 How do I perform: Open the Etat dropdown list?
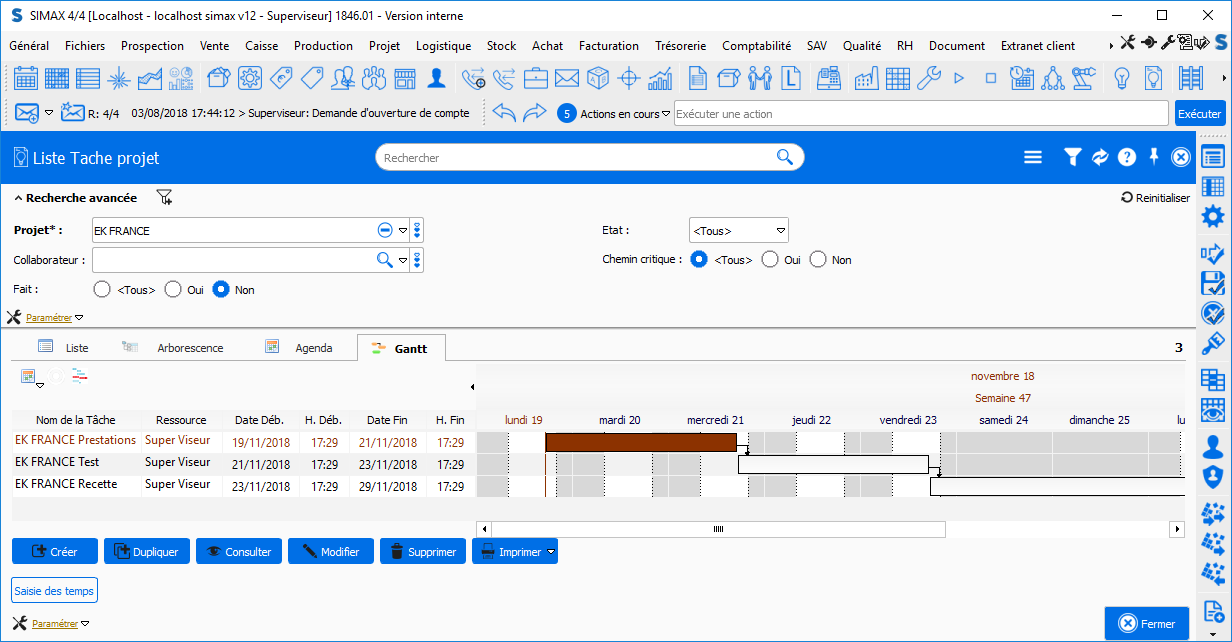coord(781,231)
